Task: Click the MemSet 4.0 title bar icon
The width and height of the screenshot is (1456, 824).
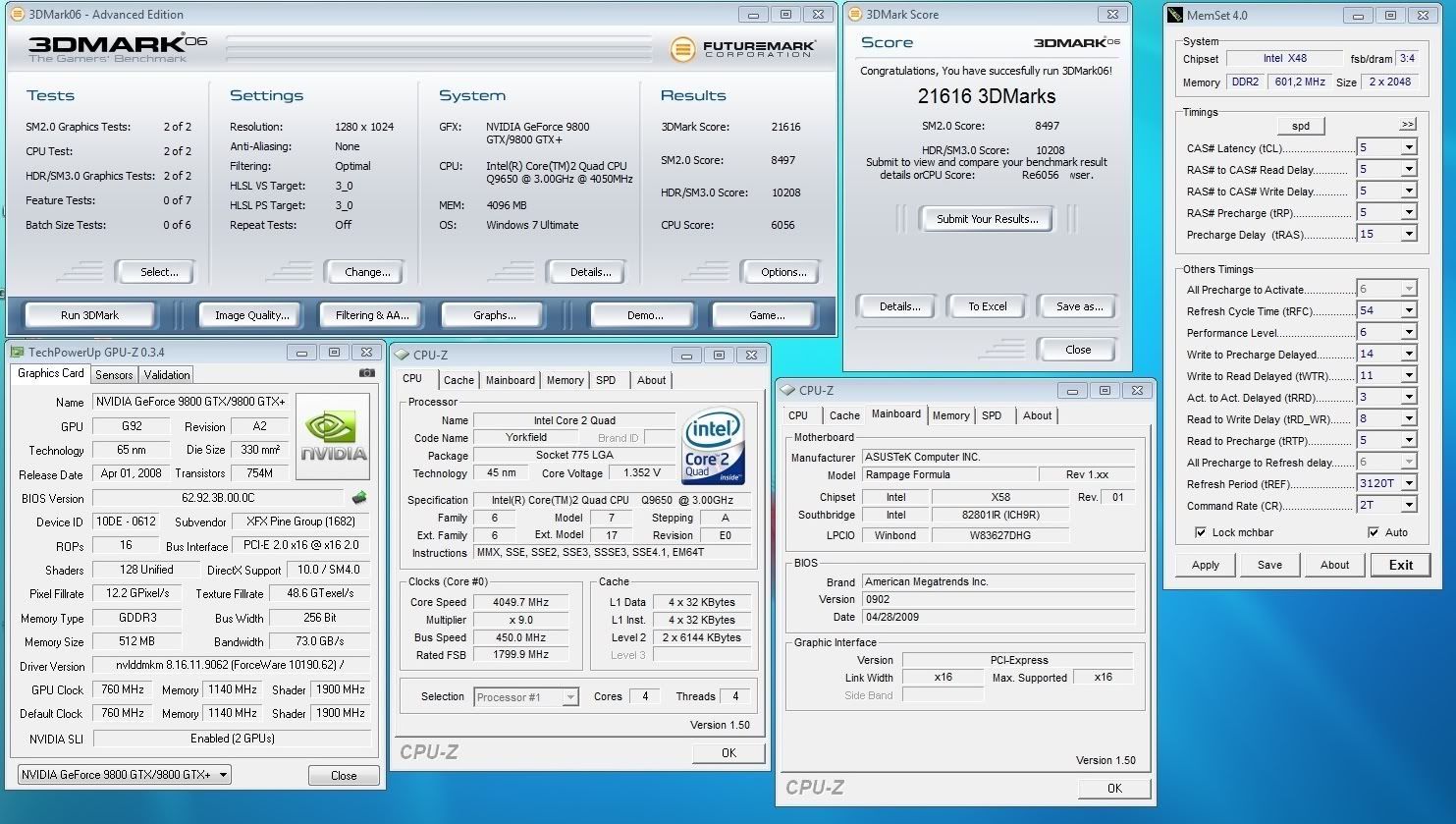Action: [1175, 16]
